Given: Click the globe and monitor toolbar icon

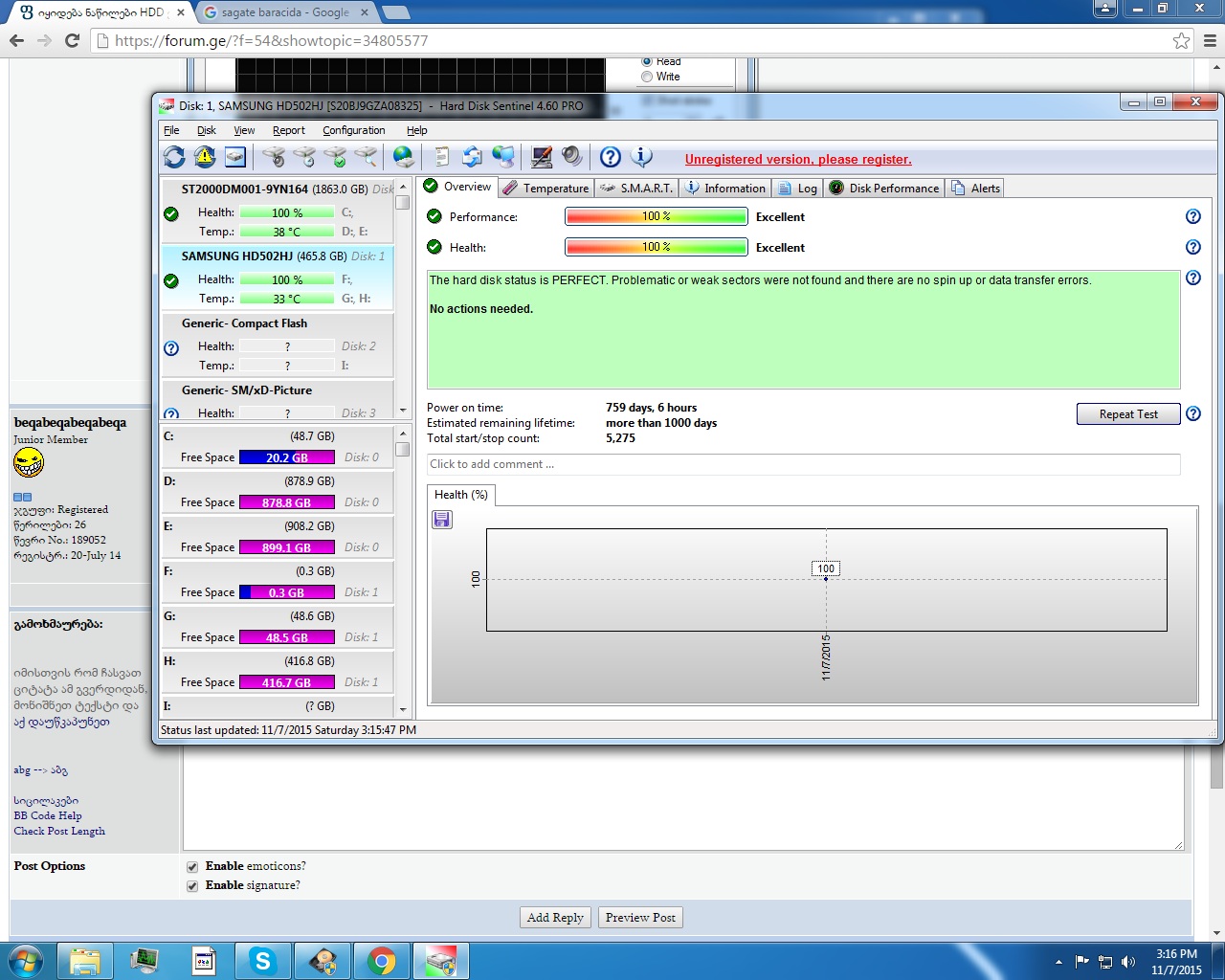Looking at the screenshot, I should click(503, 157).
